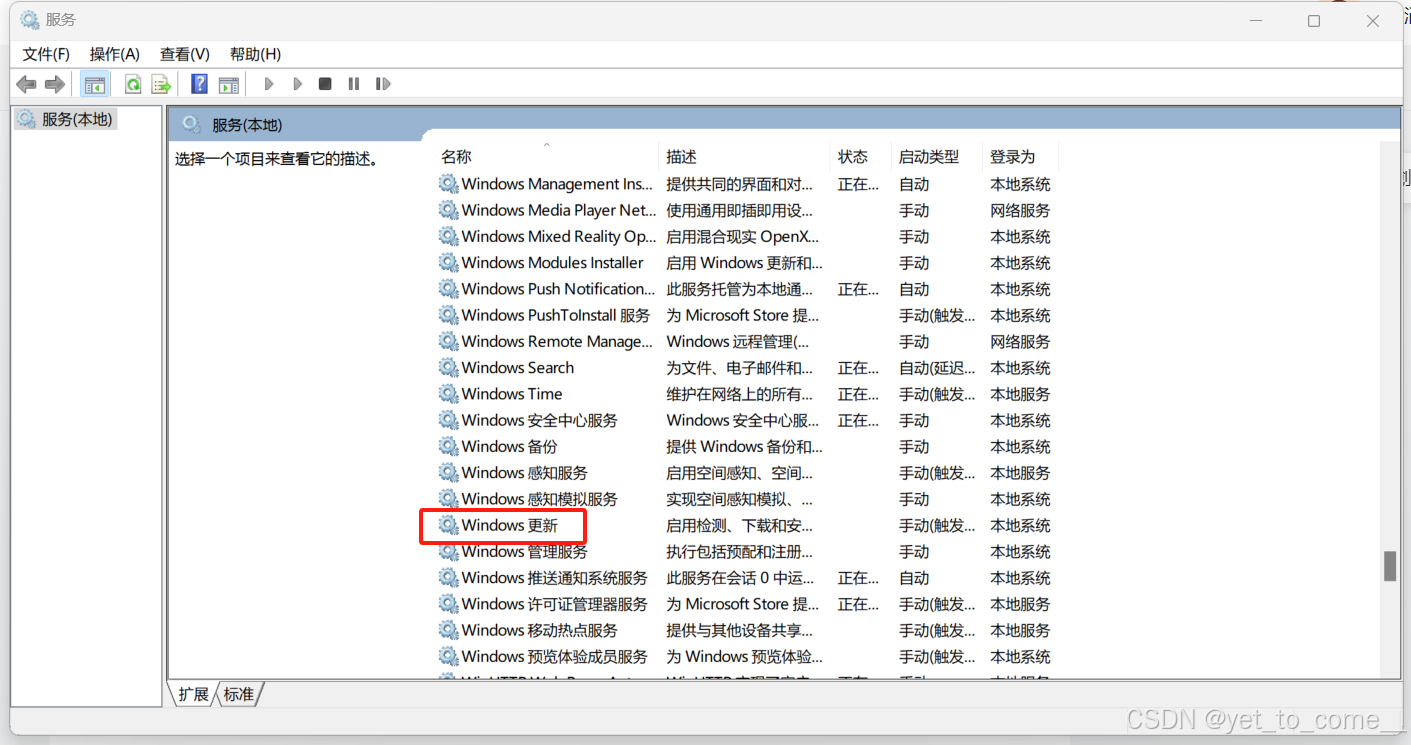The image size is (1411, 745).
Task: Click the Back arrow toolbar icon
Action: point(26,84)
